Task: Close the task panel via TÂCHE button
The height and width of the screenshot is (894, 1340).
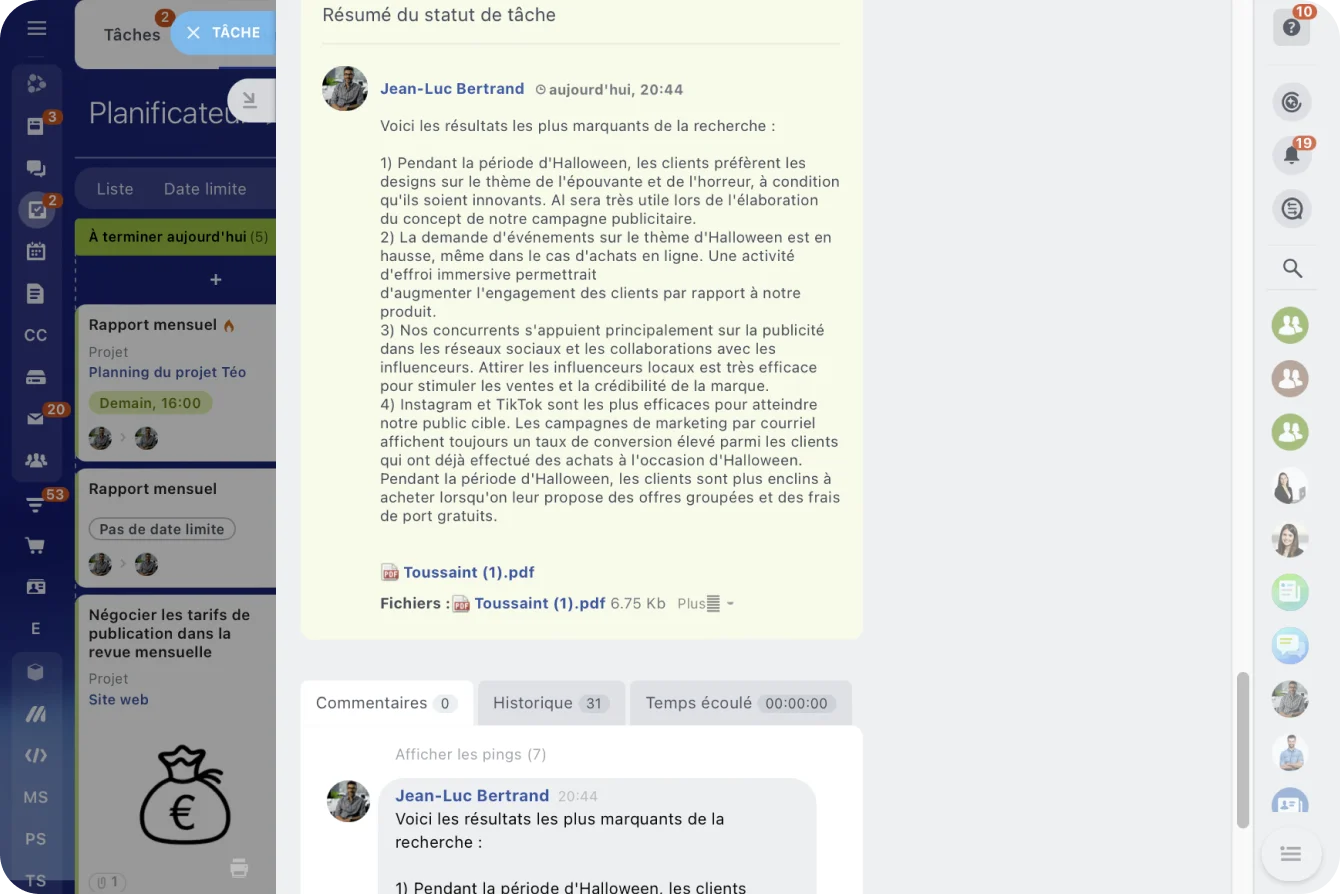Action: pos(223,32)
